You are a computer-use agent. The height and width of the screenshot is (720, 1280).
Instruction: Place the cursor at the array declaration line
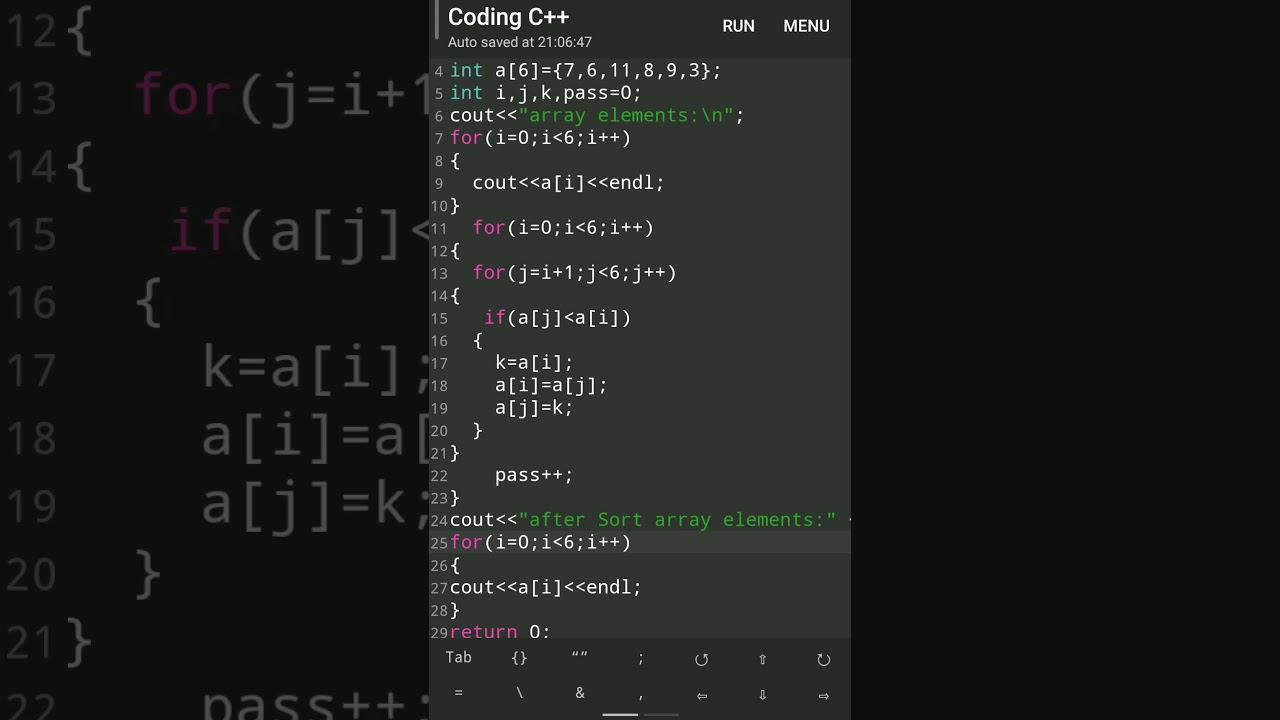click(x=585, y=70)
